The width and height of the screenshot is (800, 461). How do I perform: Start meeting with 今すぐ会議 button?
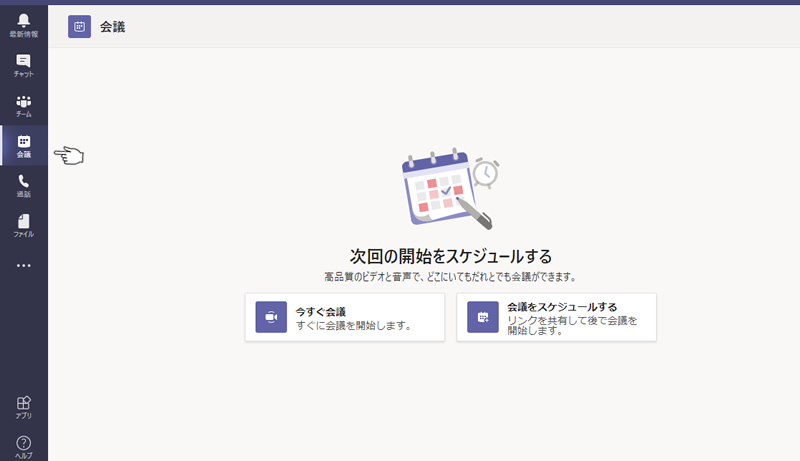(x=345, y=317)
